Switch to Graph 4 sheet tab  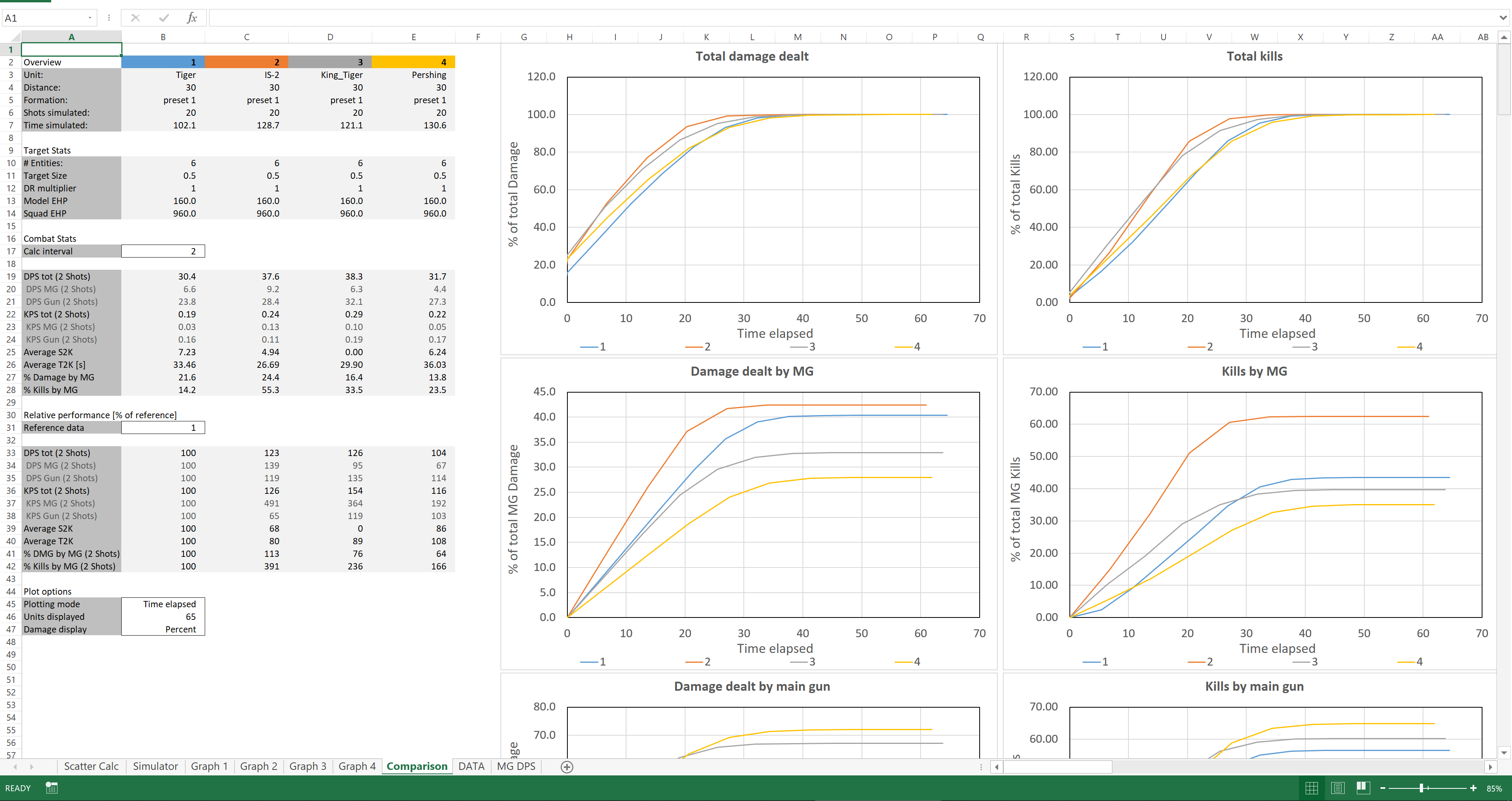[357, 766]
